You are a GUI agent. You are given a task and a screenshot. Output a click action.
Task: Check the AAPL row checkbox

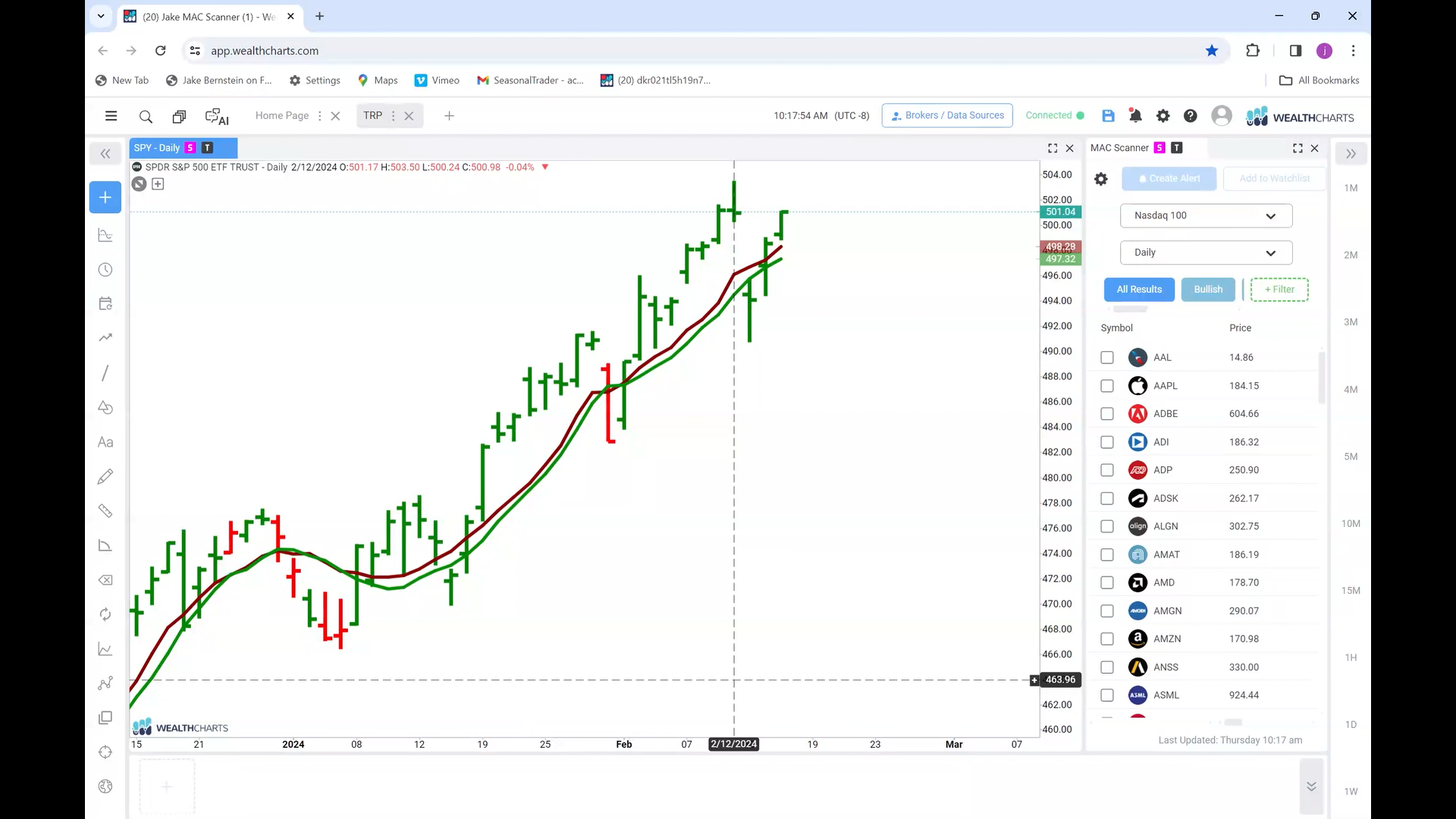pos(1107,386)
